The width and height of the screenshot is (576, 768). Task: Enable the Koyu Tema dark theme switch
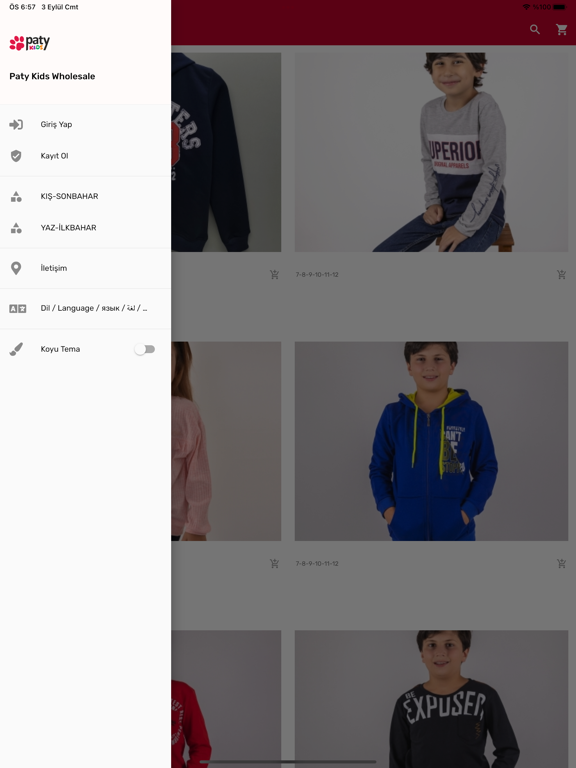[145, 349]
